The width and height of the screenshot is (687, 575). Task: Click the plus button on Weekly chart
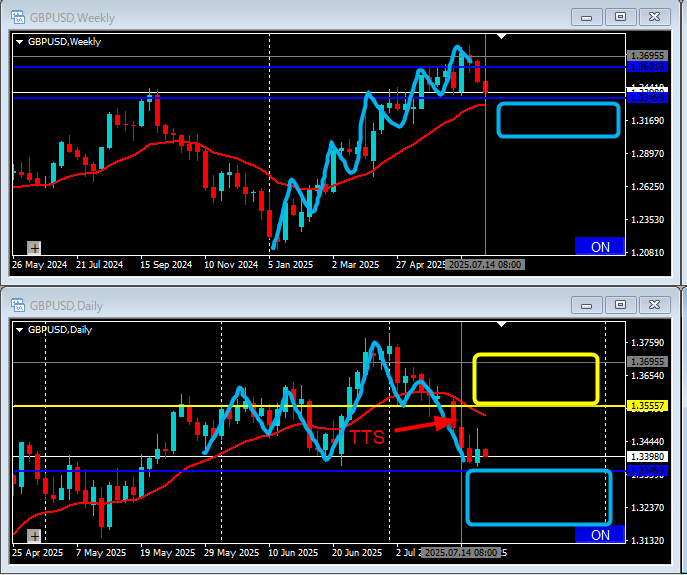[x=34, y=248]
